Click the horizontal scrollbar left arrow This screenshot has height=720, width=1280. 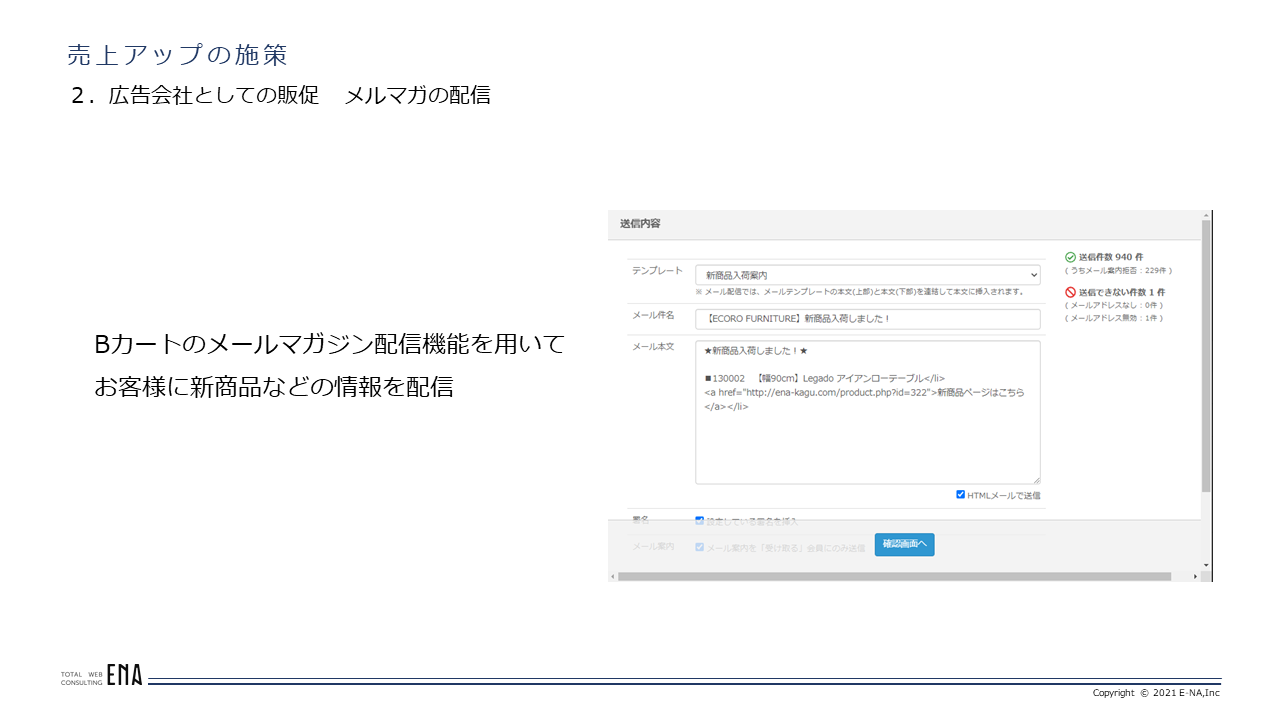(x=612, y=577)
